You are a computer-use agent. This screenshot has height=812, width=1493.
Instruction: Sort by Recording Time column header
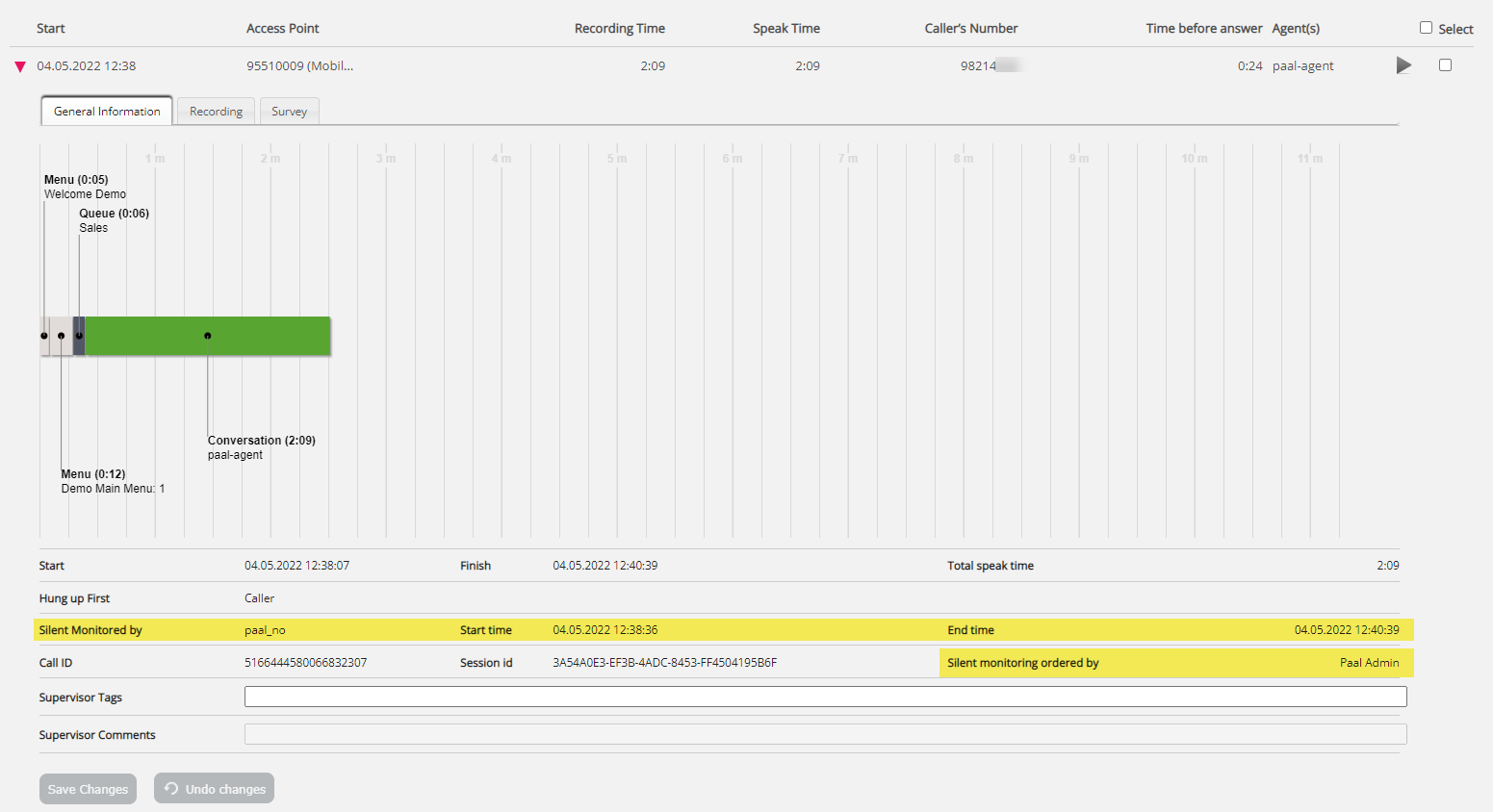coord(619,29)
